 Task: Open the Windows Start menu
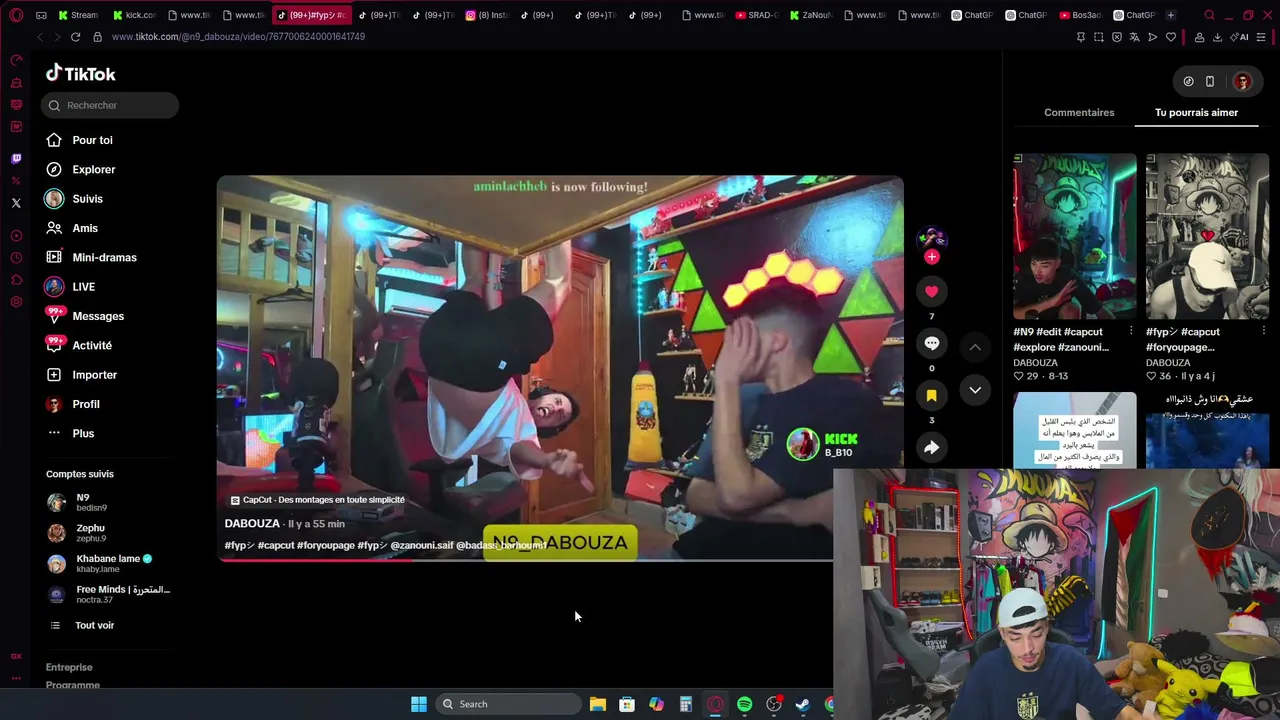point(419,704)
